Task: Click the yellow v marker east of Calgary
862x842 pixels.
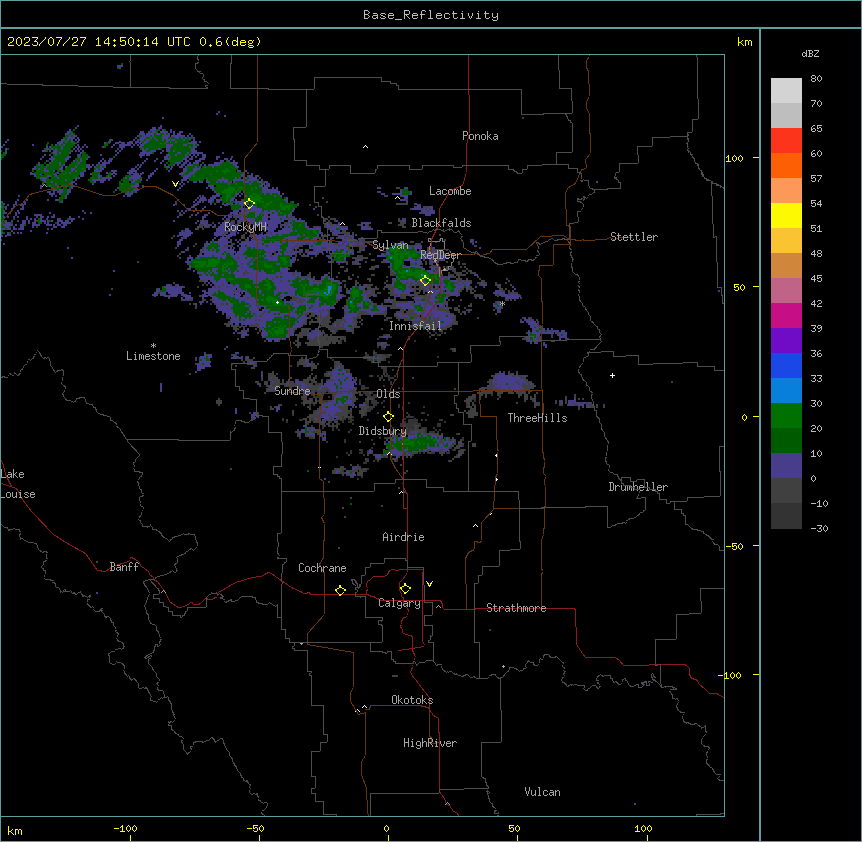Action: tap(429, 584)
